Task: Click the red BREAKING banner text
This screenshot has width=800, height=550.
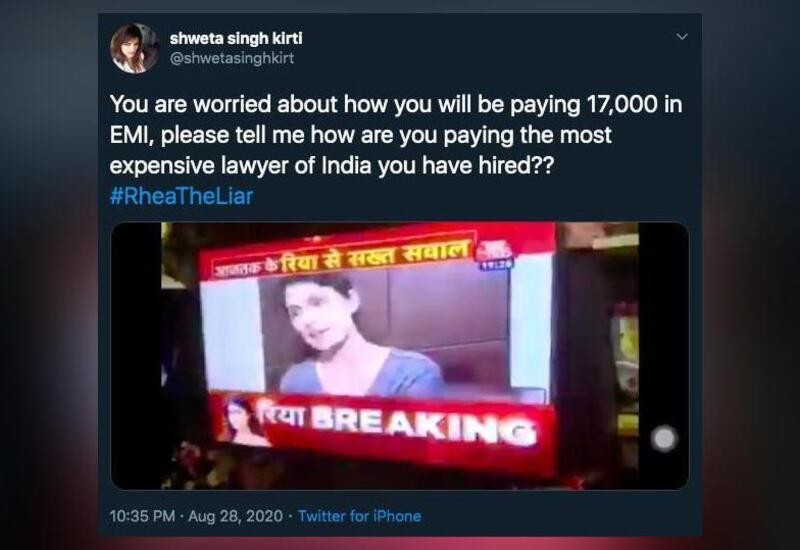Action: tap(423, 424)
